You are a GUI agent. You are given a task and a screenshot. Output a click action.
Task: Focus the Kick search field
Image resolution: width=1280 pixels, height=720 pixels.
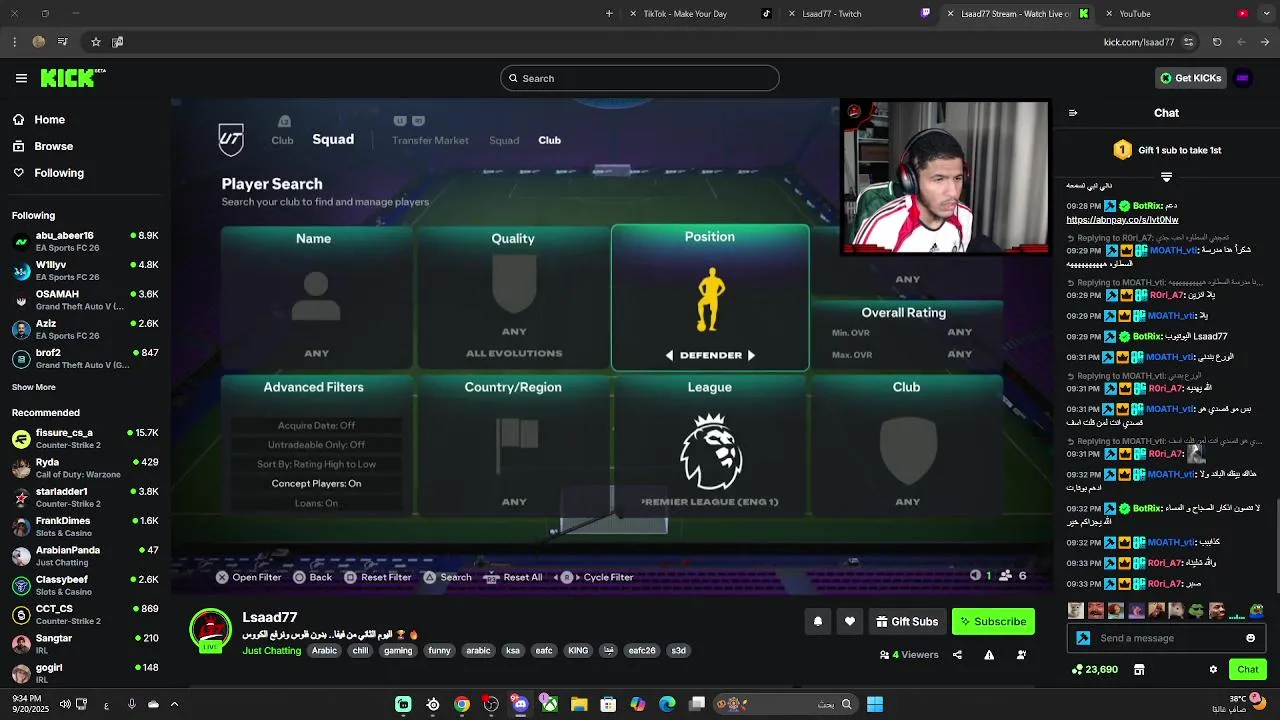tap(640, 78)
